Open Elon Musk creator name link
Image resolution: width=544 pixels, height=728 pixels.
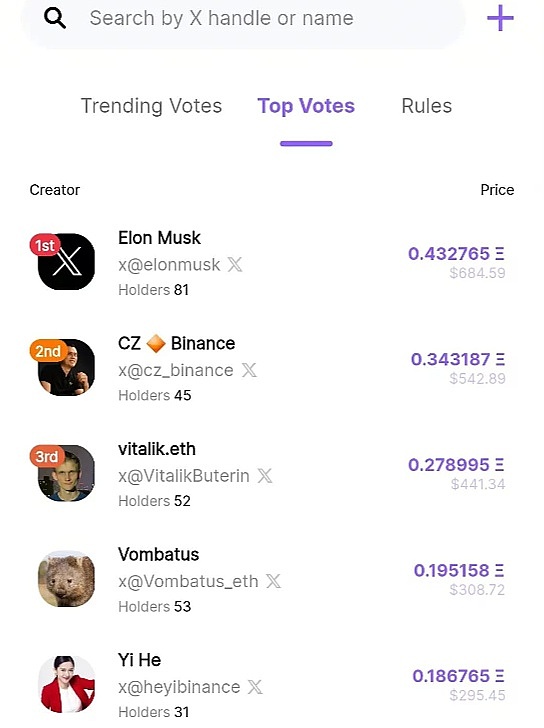click(159, 238)
